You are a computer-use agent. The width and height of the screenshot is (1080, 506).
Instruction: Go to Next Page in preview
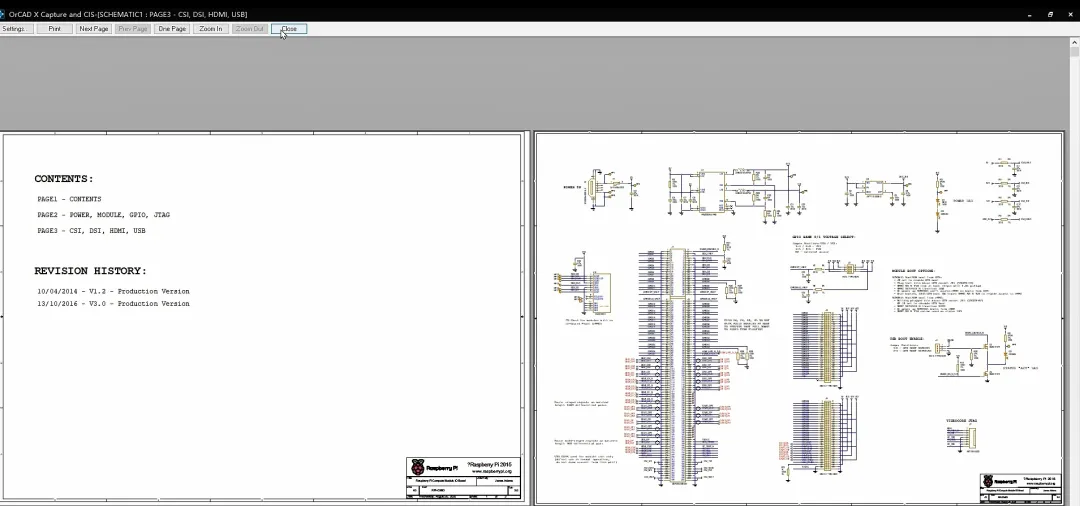click(94, 29)
